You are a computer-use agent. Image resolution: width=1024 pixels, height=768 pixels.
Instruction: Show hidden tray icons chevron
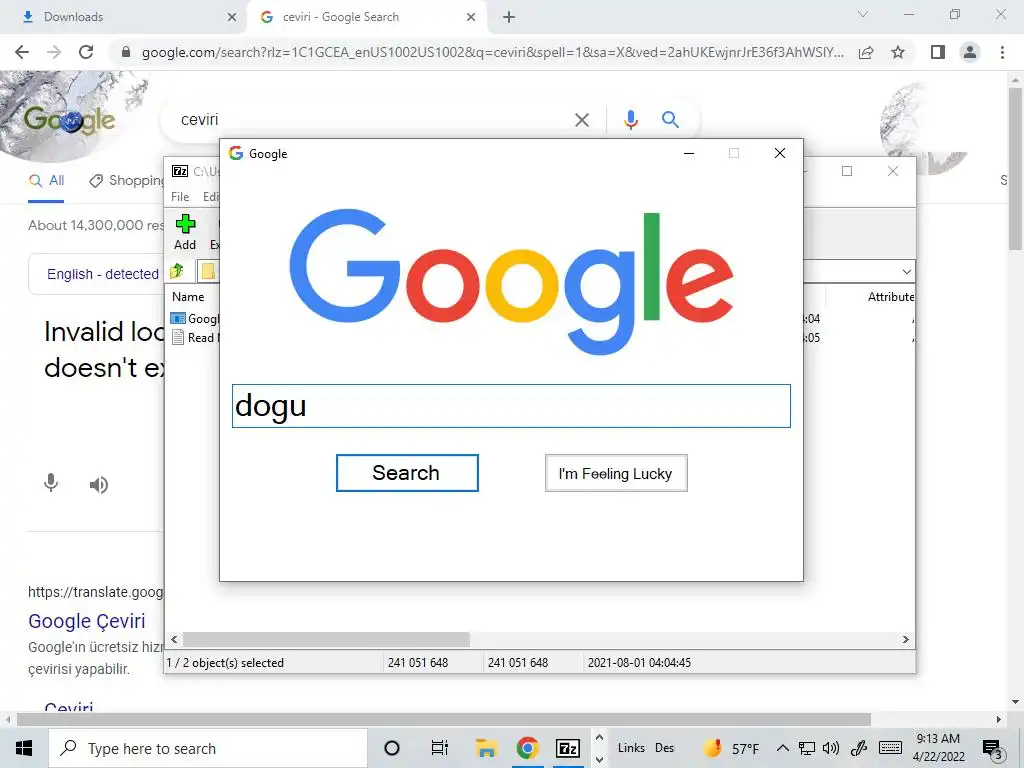tap(782, 748)
